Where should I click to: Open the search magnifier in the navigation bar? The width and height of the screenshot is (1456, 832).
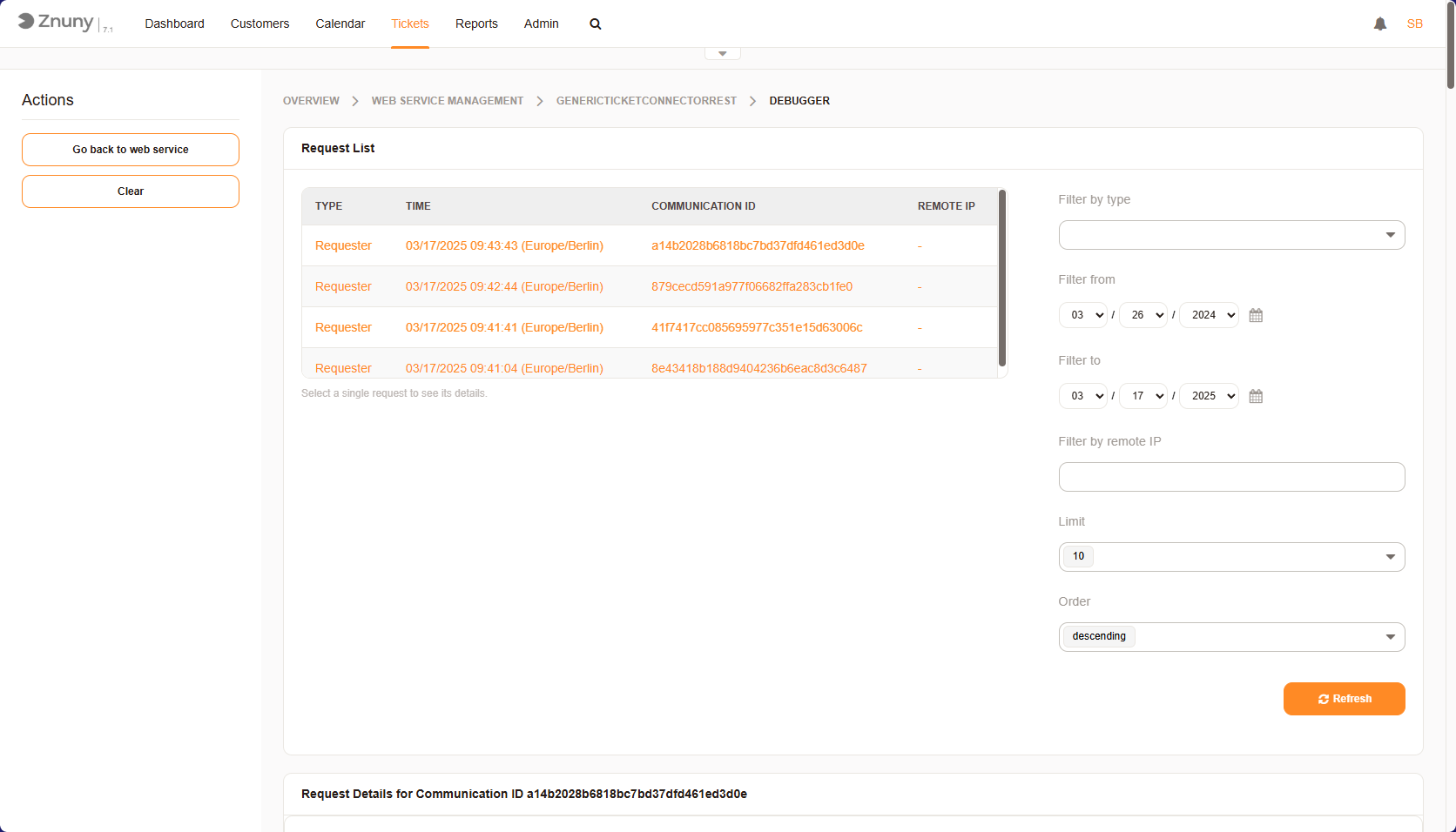(x=595, y=23)
